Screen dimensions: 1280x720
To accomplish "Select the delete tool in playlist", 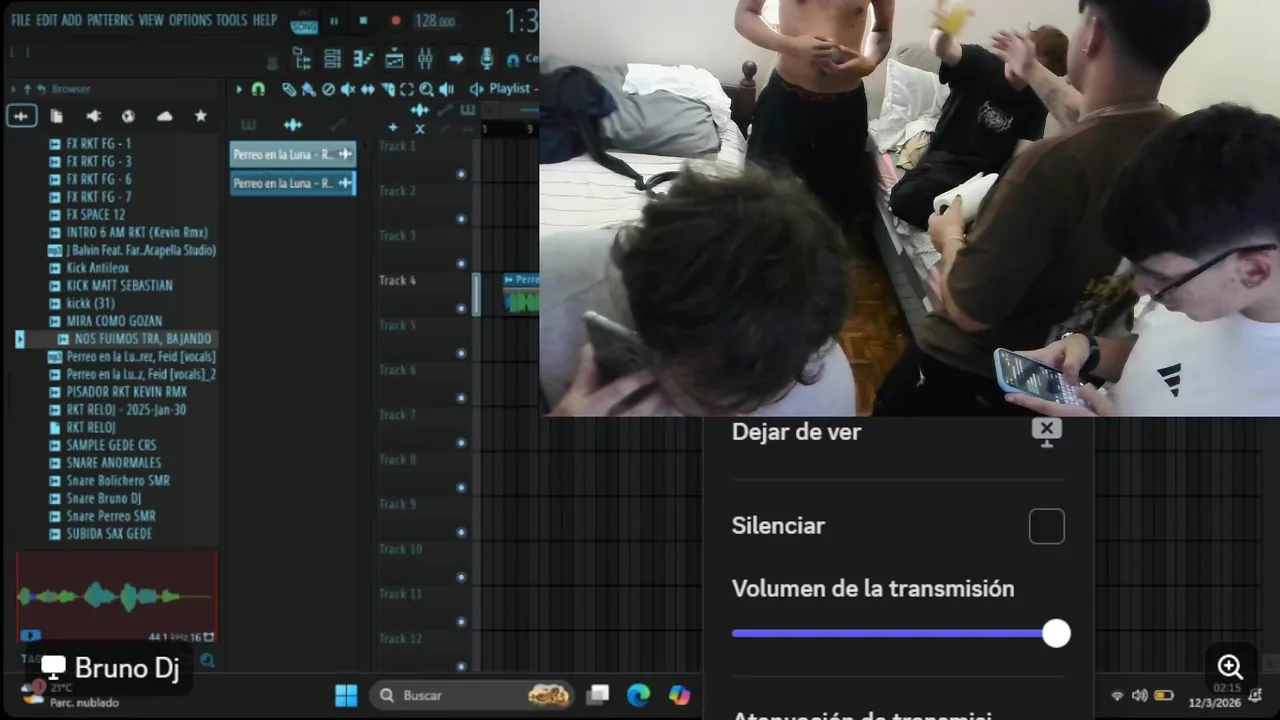I will [x=329, y=89].
